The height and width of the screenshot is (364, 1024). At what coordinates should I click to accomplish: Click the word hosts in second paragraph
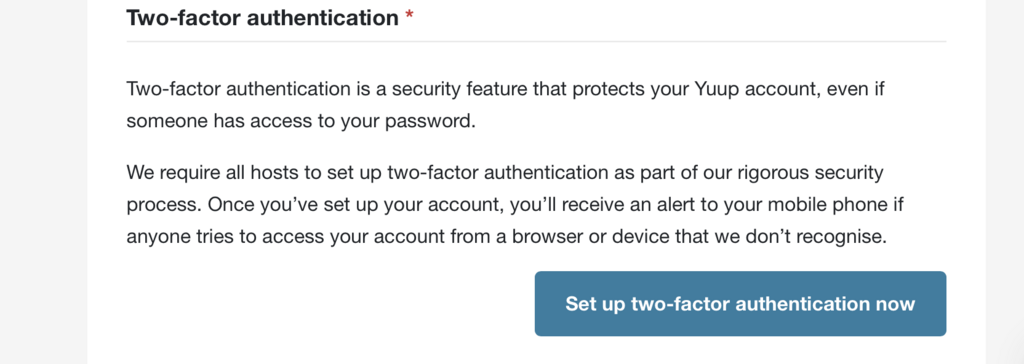pos(264,173)
